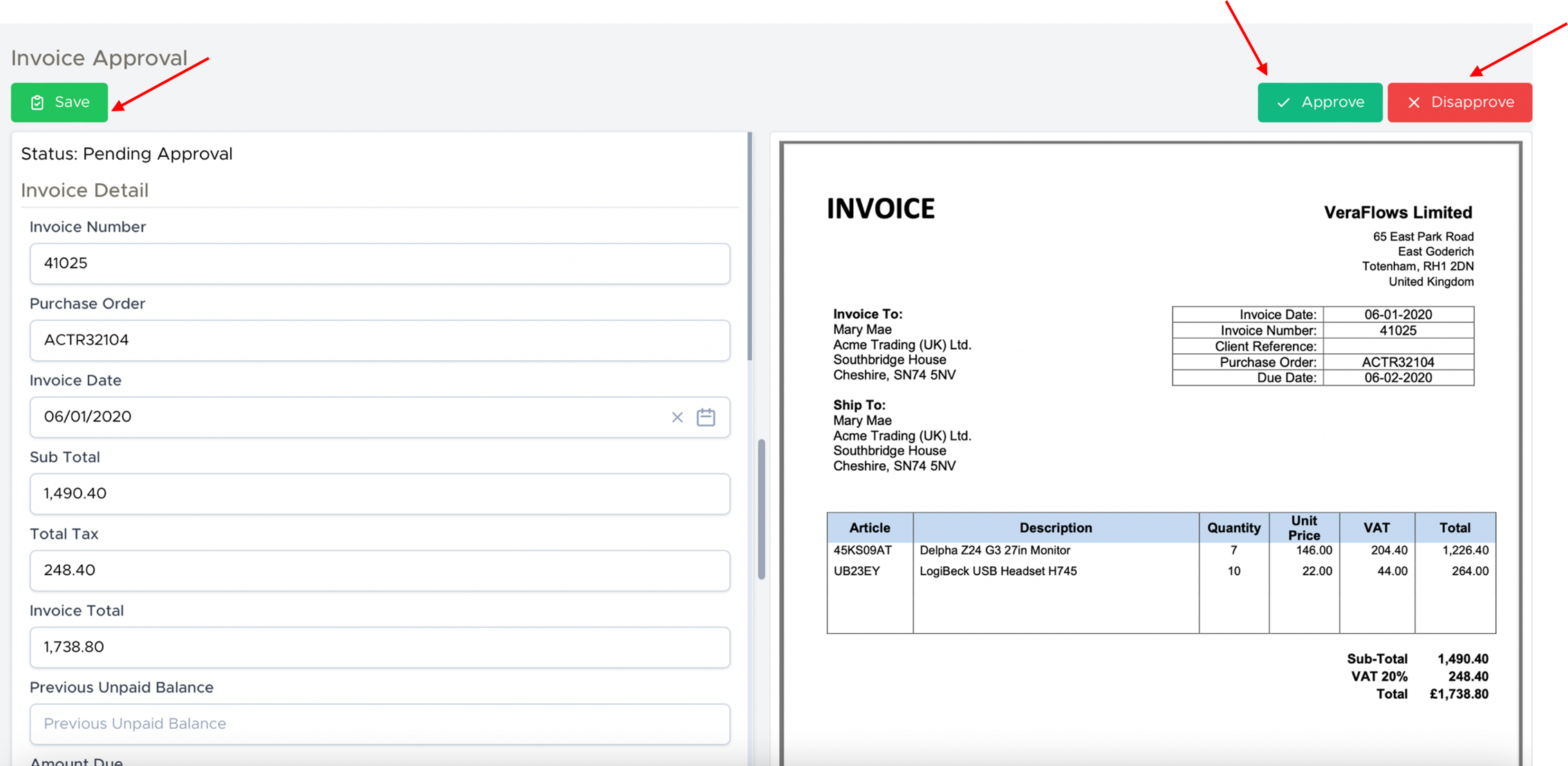1568x766 pixels.
Task: Click into the Purchase Order field
Action: [x=379, y=340]
